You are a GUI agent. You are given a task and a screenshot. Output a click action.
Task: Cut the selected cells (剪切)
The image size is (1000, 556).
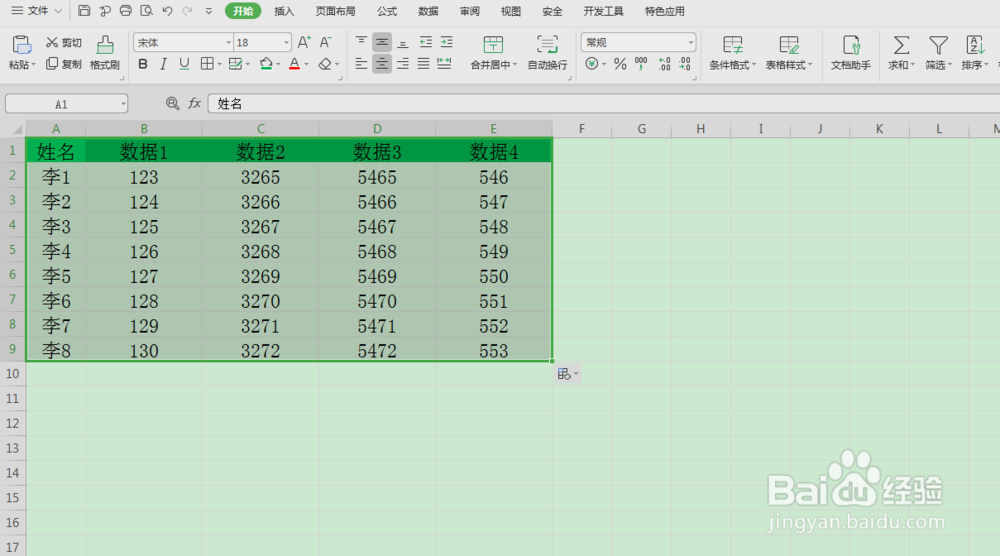(x=63, y=43)
